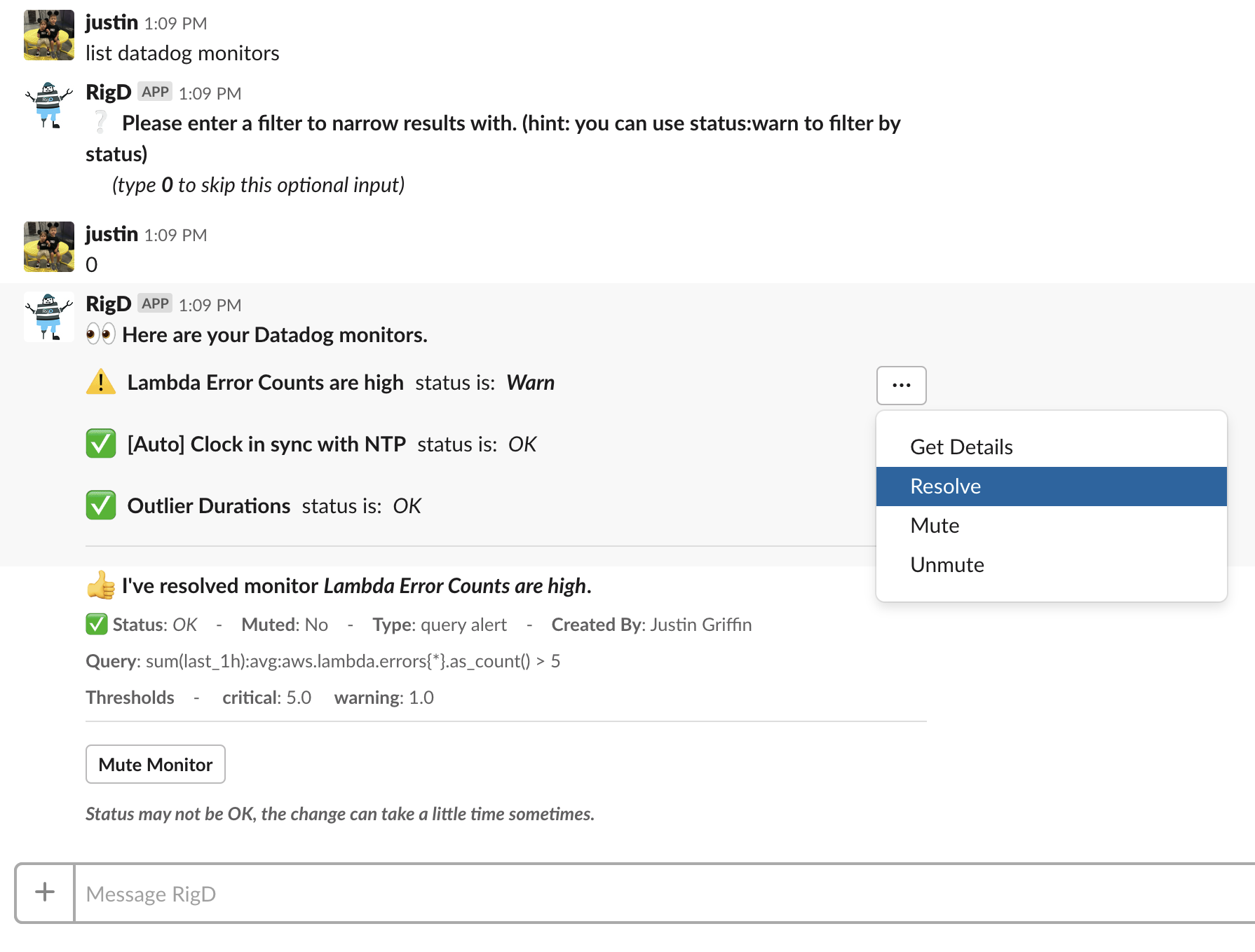
Task: Click the plus icon next to the message box
Action: (x=43, y=892)
